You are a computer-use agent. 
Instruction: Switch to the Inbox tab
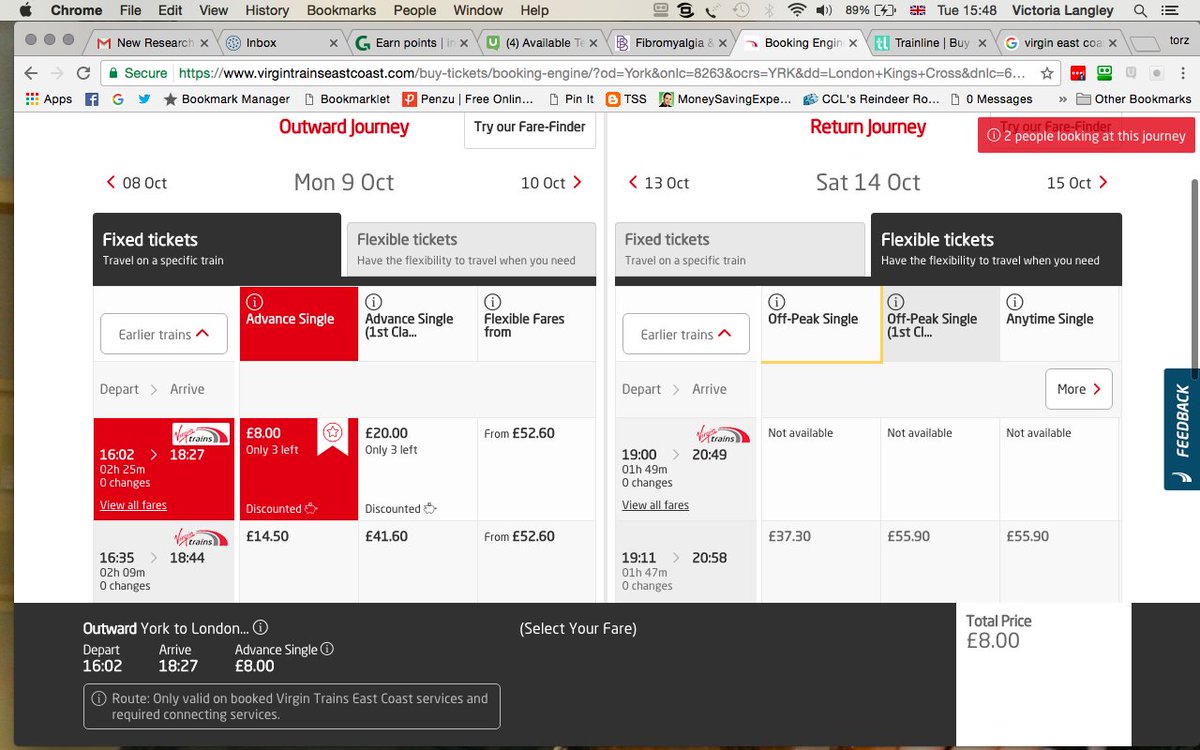coord(280,43)
